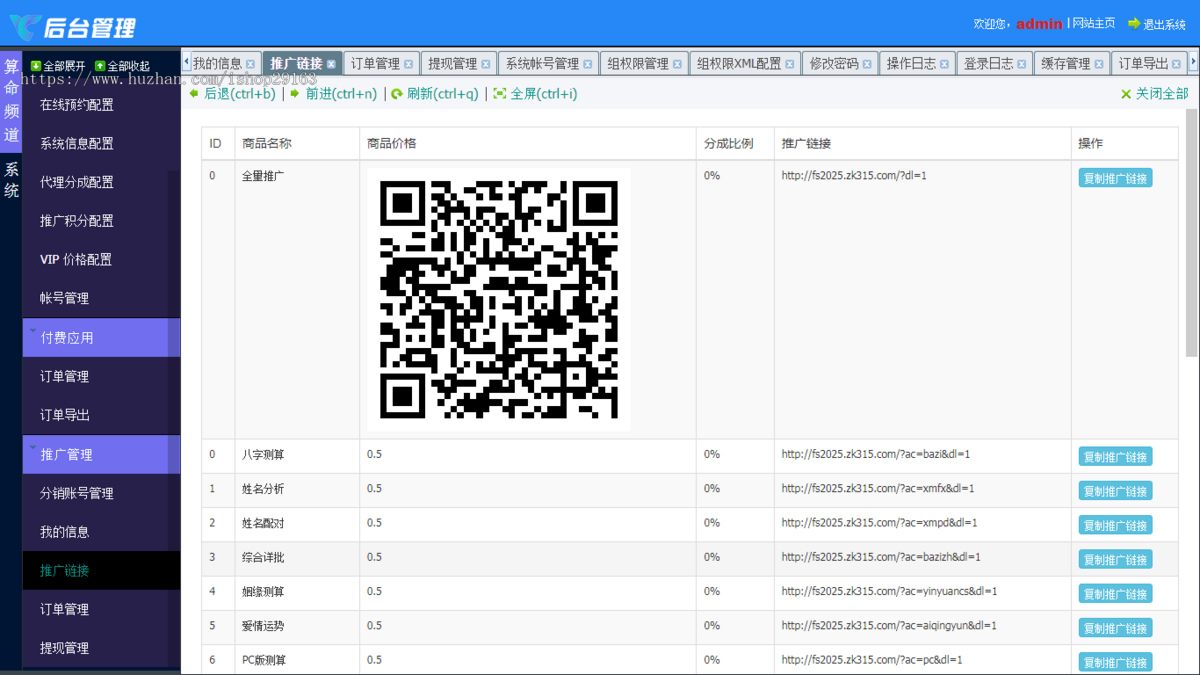The image size is (1200, 675).
Task: Click the vertical page scrollbar
Action: (x=1191, y=233)
